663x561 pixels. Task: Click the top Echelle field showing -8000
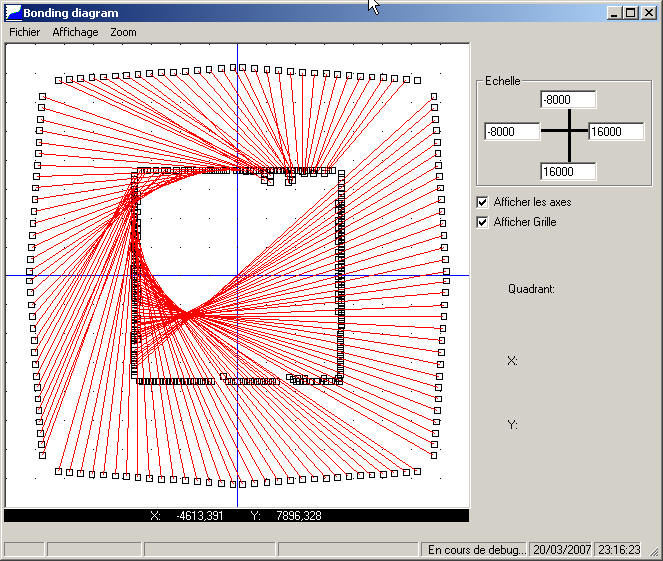[x=568, y=100]
